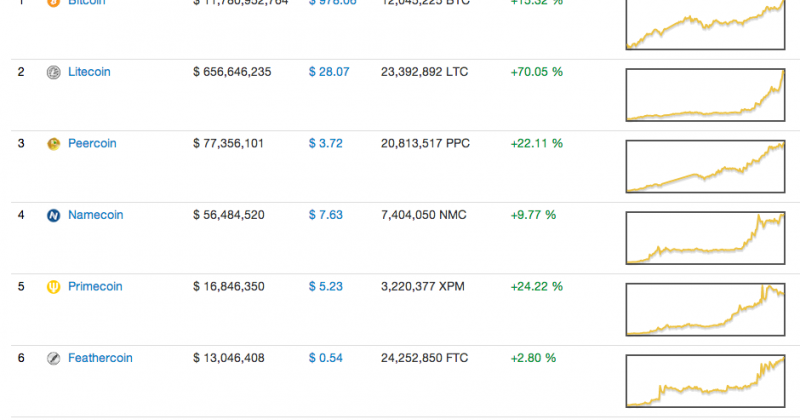This screenshot has height=420, width=800.
Task: Open the Peercoin price chart thumbnail
Action: point(705,166)
